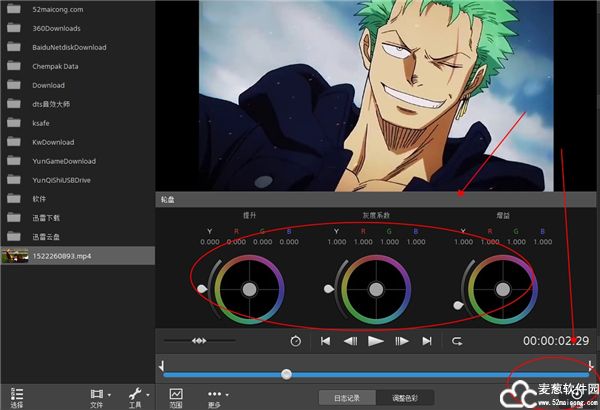Open the 更多 more options menu

click(x=214, y=398)
